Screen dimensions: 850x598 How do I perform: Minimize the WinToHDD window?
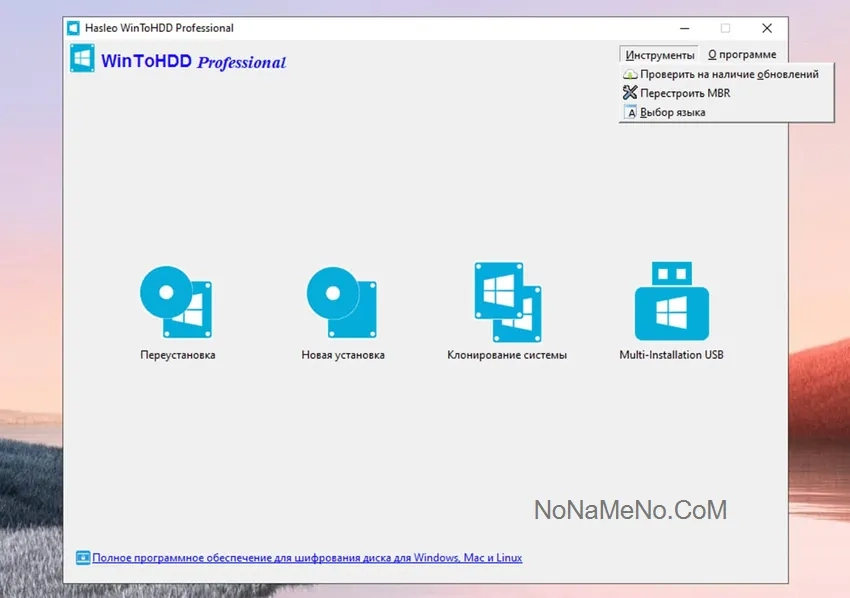tap(684, 28)
